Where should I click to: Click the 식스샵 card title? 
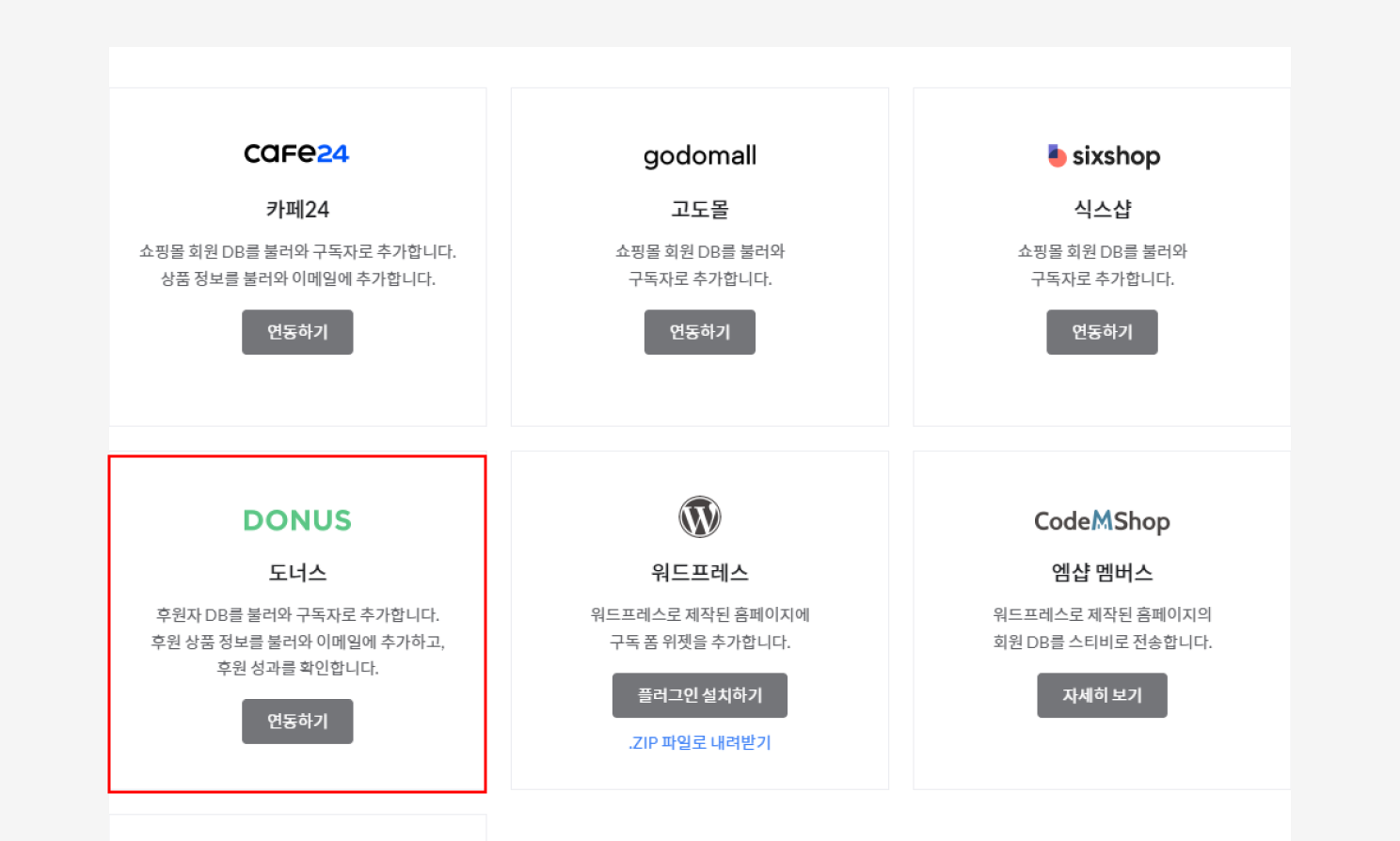(x=1102, y=209)
